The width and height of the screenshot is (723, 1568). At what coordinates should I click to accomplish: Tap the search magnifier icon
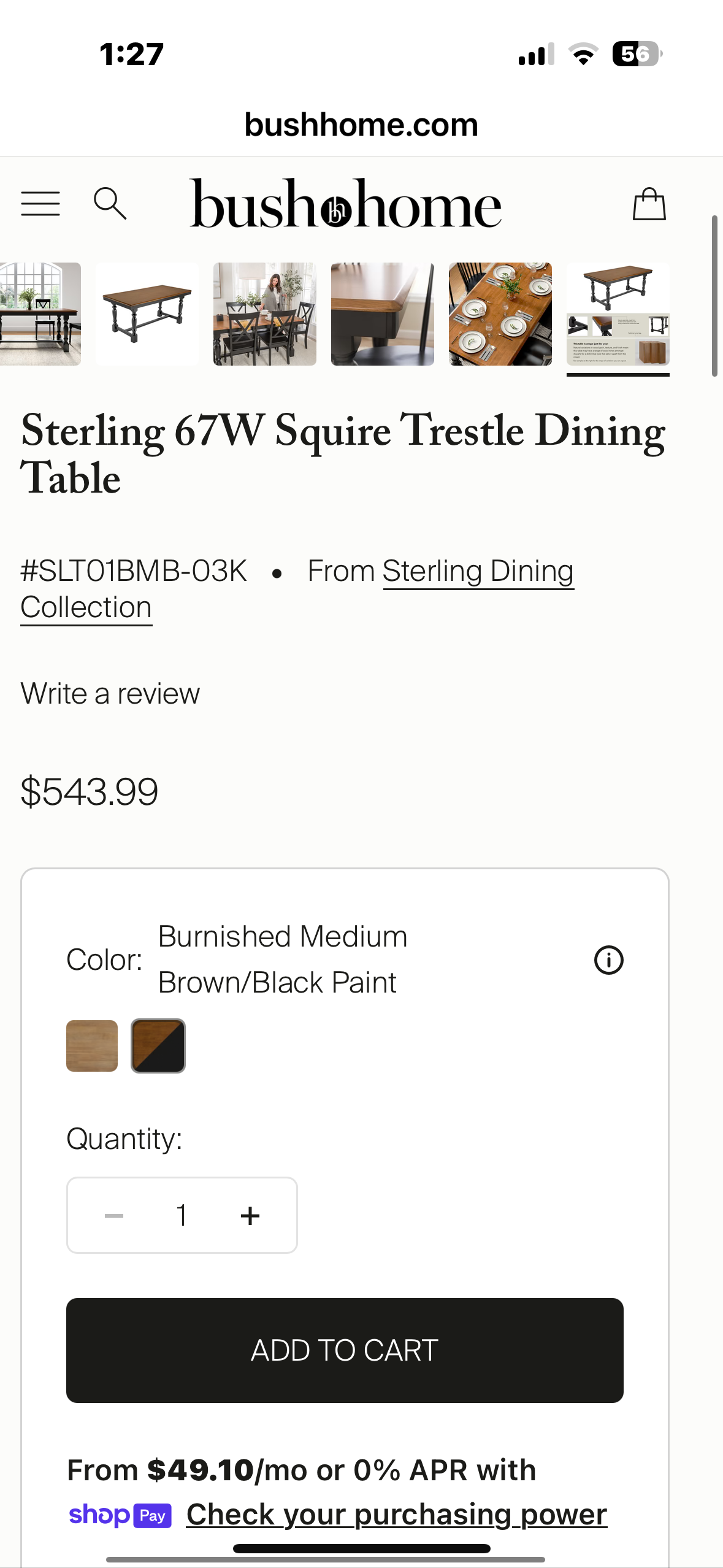point(110,204)
